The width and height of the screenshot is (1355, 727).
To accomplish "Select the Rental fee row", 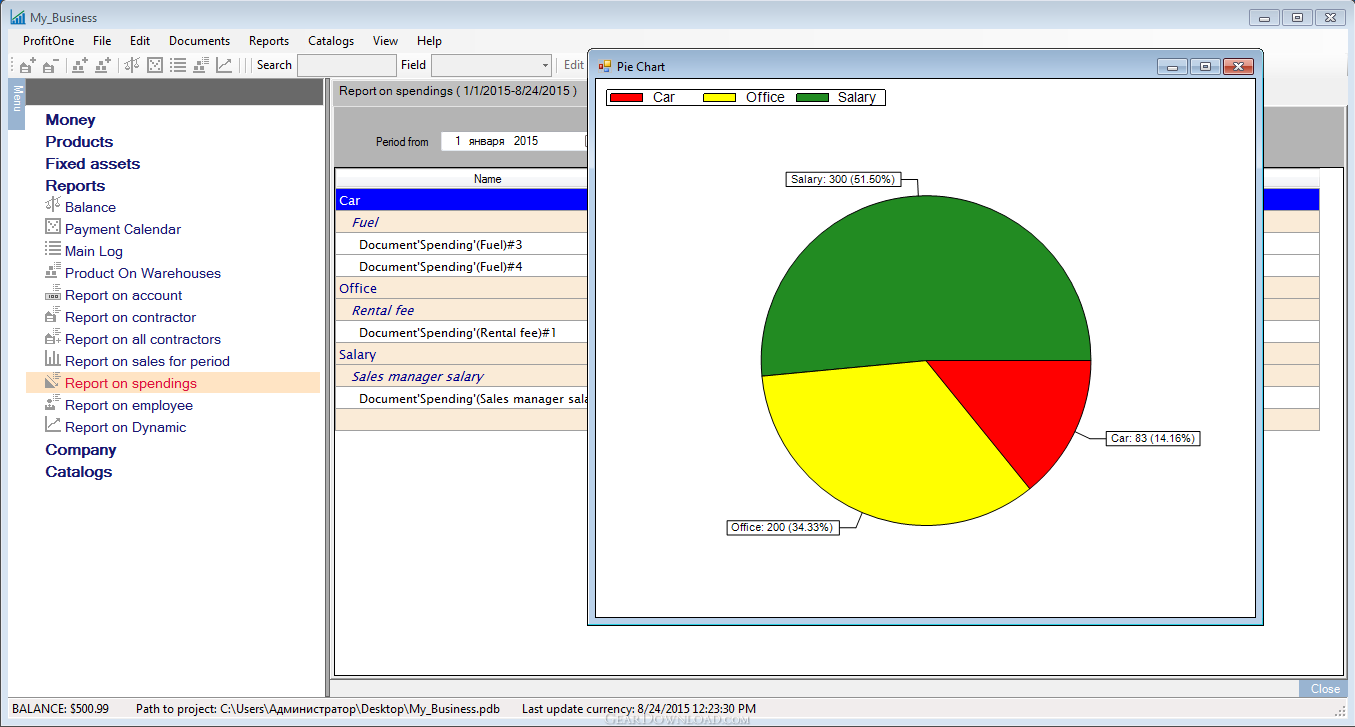I will point(461,310).
